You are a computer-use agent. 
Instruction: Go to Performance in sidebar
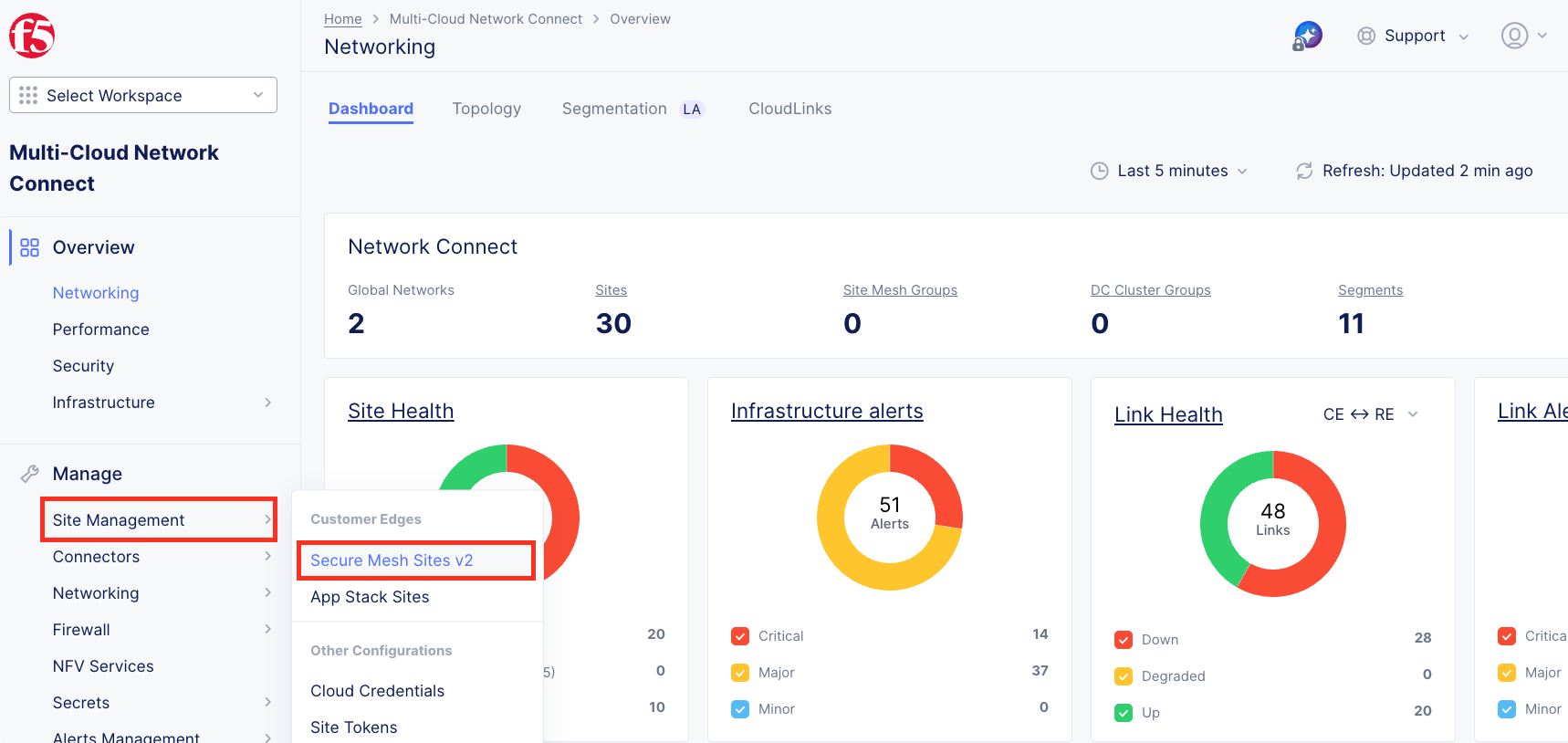point(101,330)
